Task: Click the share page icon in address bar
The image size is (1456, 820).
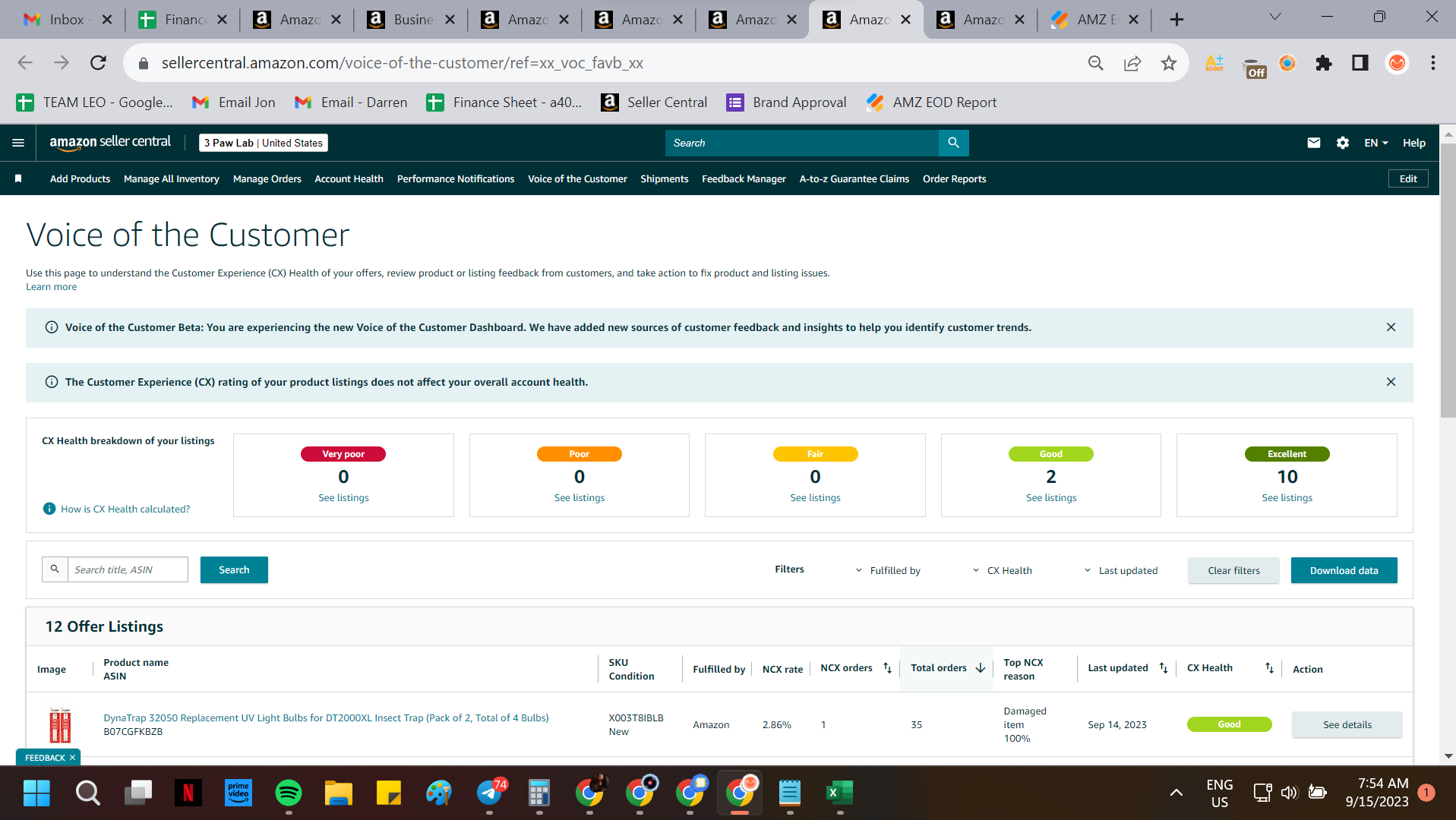Action: point(1132,63)
